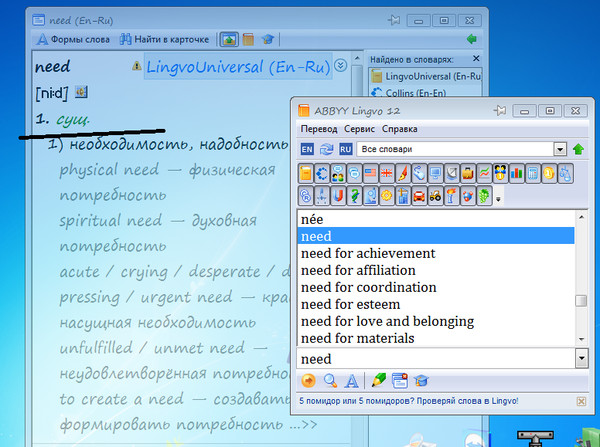
Task: Toggle the red feather quill dictionary
Action: (403, 174)
